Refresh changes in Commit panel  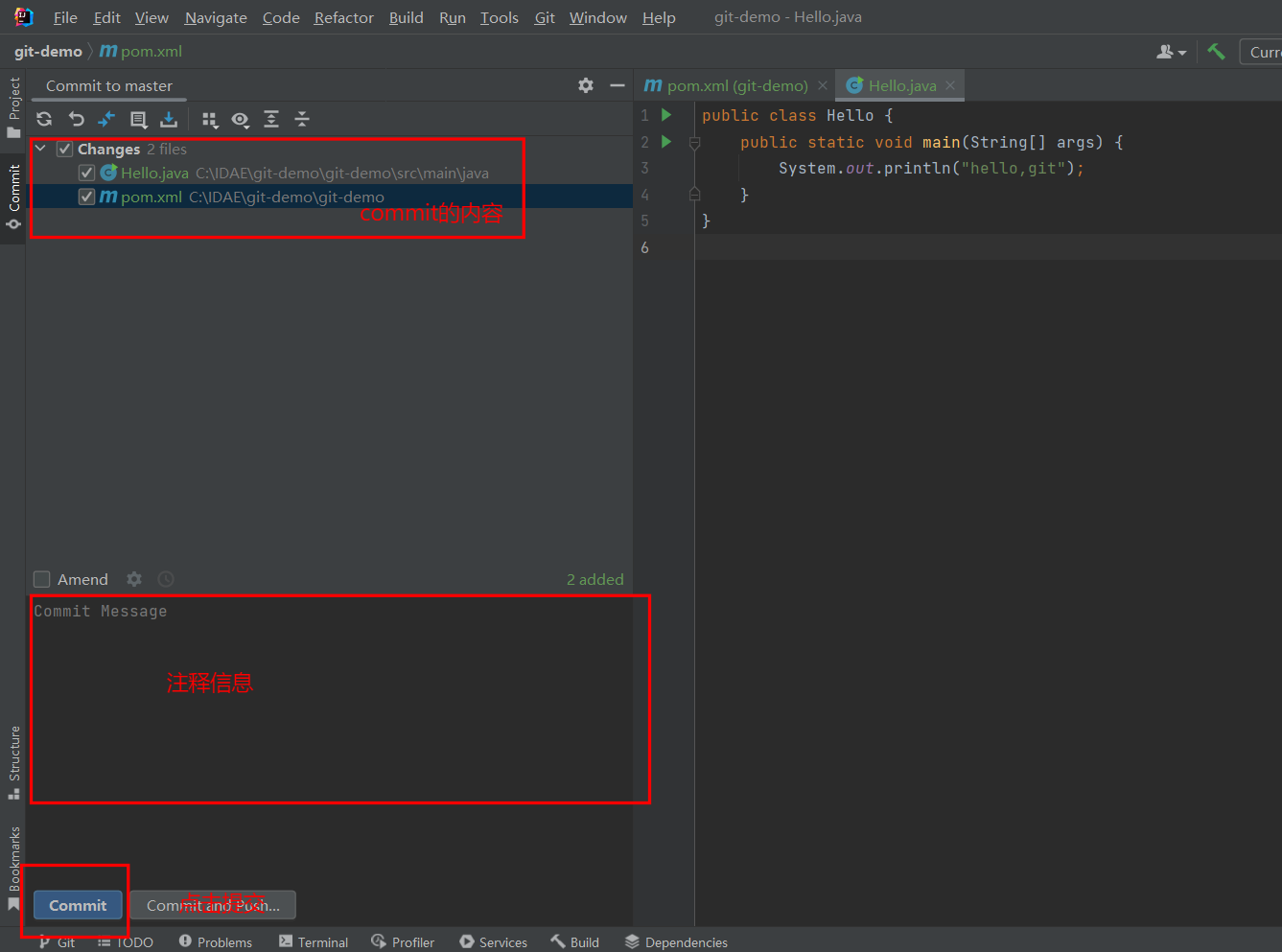pyautogui.click(x=44, y=119)
